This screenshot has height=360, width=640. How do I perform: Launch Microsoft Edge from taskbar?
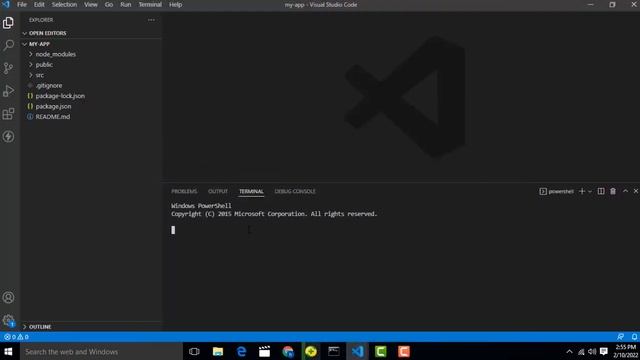click(242, 351)
